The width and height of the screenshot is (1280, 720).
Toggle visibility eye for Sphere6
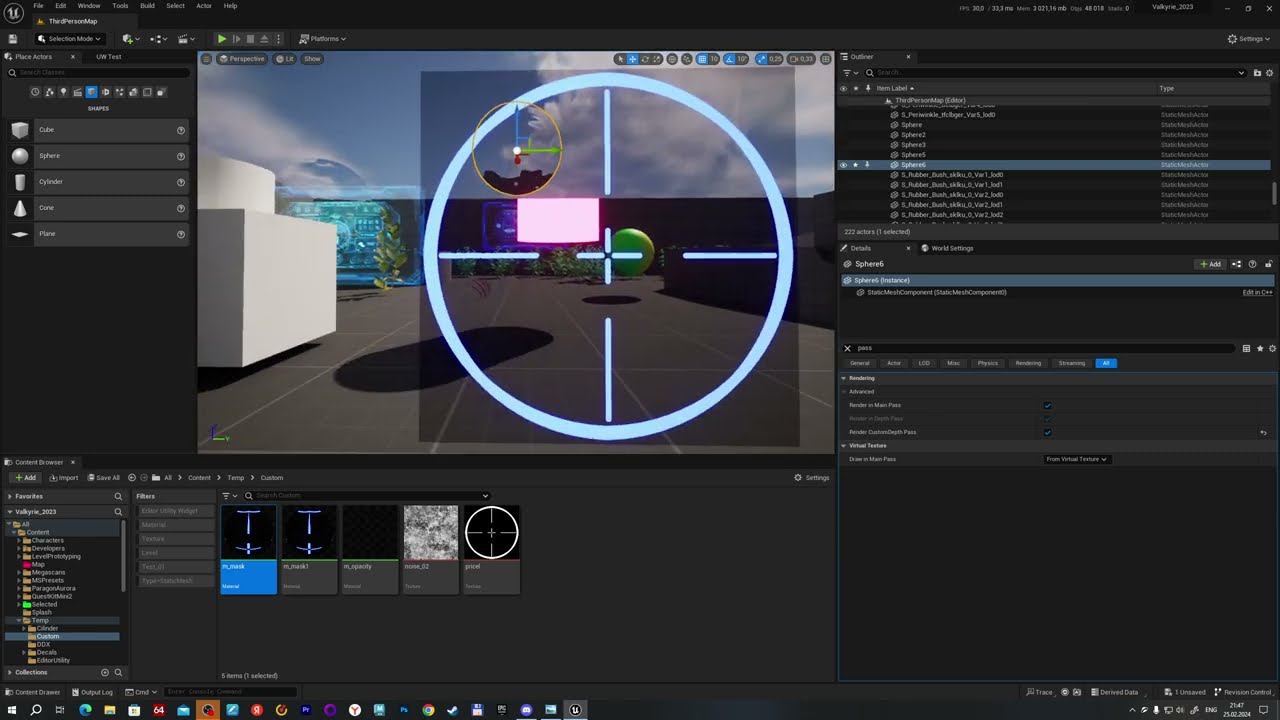843,165
